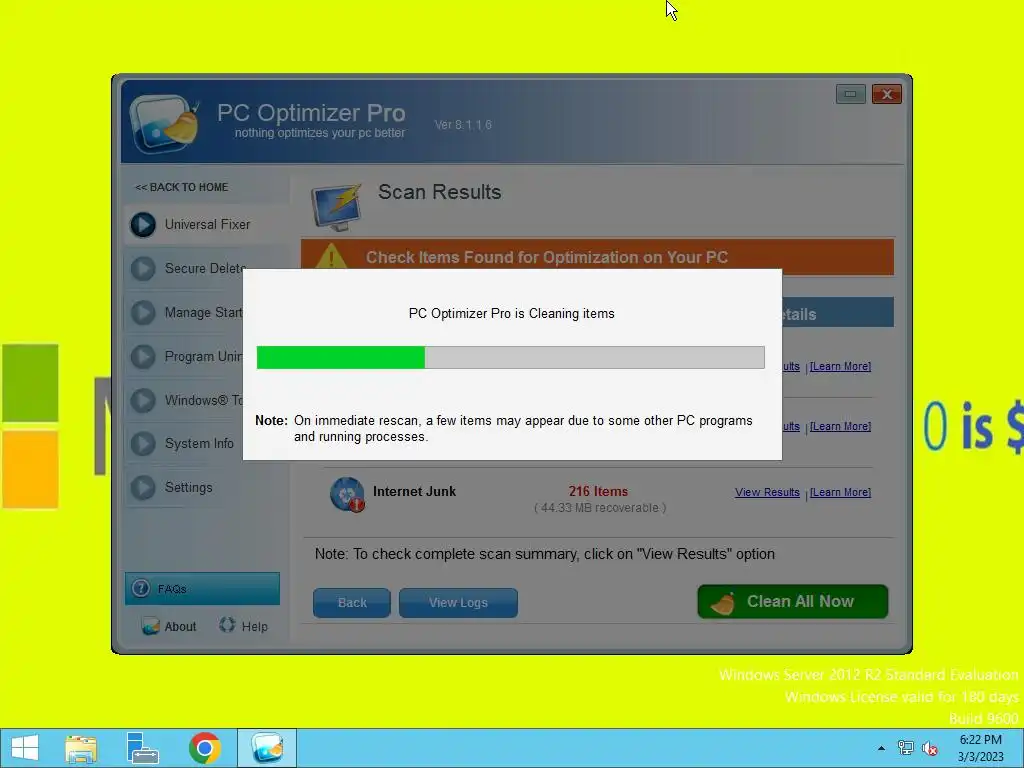Minimize the PC Optimizer Pro window

[x=850, y=94]
